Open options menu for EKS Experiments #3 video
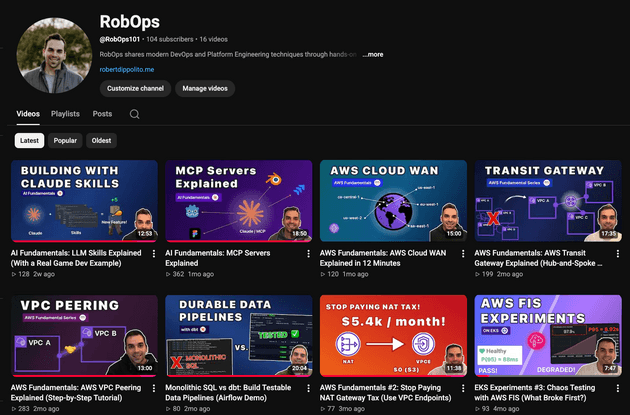The width and height of the screenshot is (630, 415). [x=618, y=388]
